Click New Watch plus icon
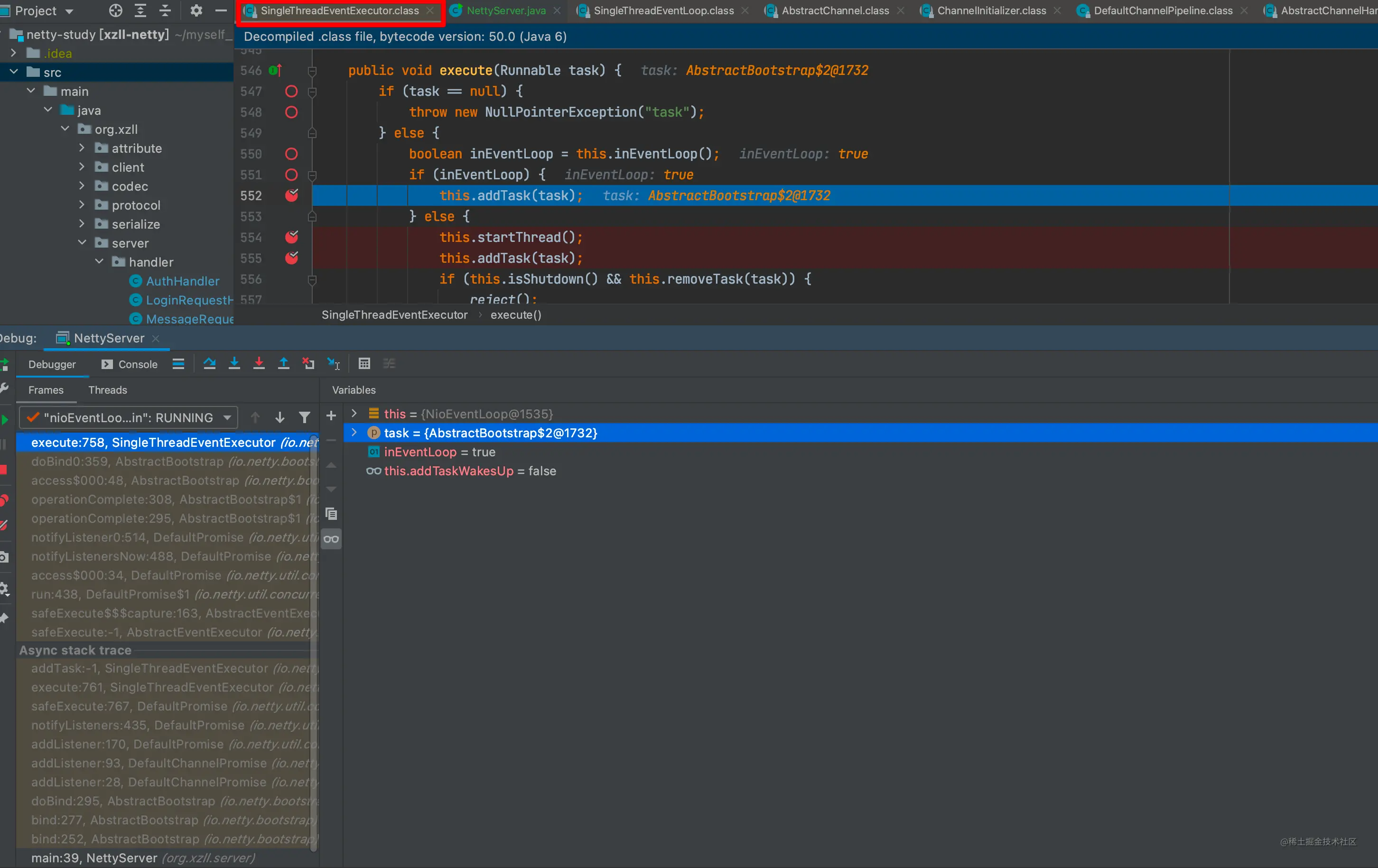The height and width of the screenshot is (868, 1378). coord(331,416)
